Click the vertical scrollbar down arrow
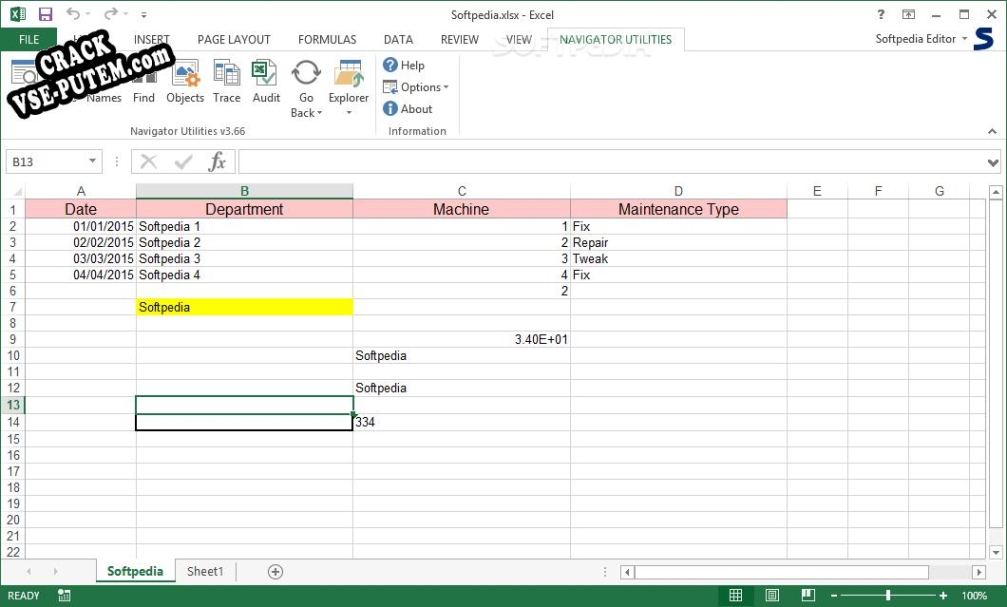The image size is (1007, 607). pos(995,552)
